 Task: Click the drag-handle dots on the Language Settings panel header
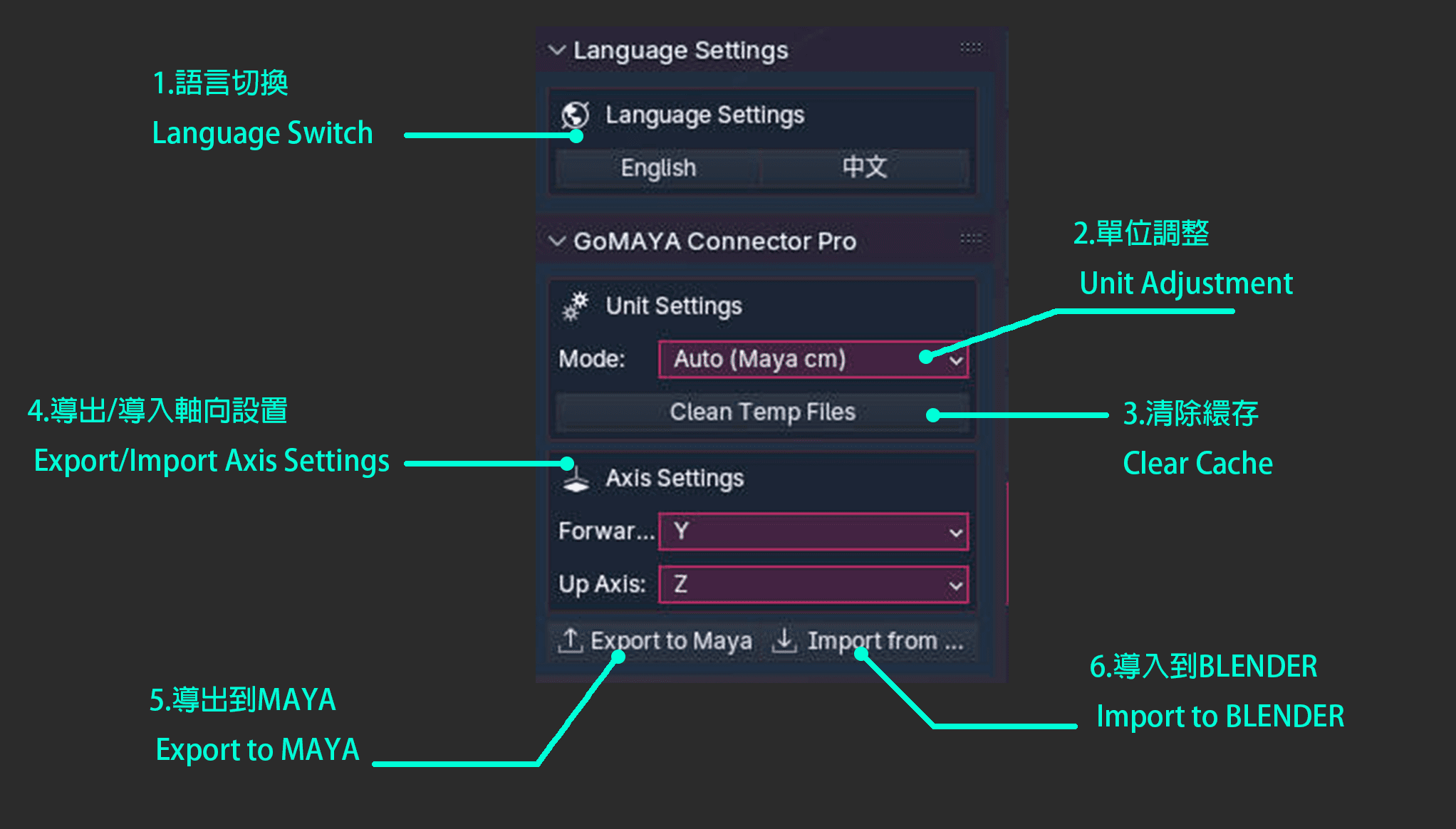[x=970, y=48]
